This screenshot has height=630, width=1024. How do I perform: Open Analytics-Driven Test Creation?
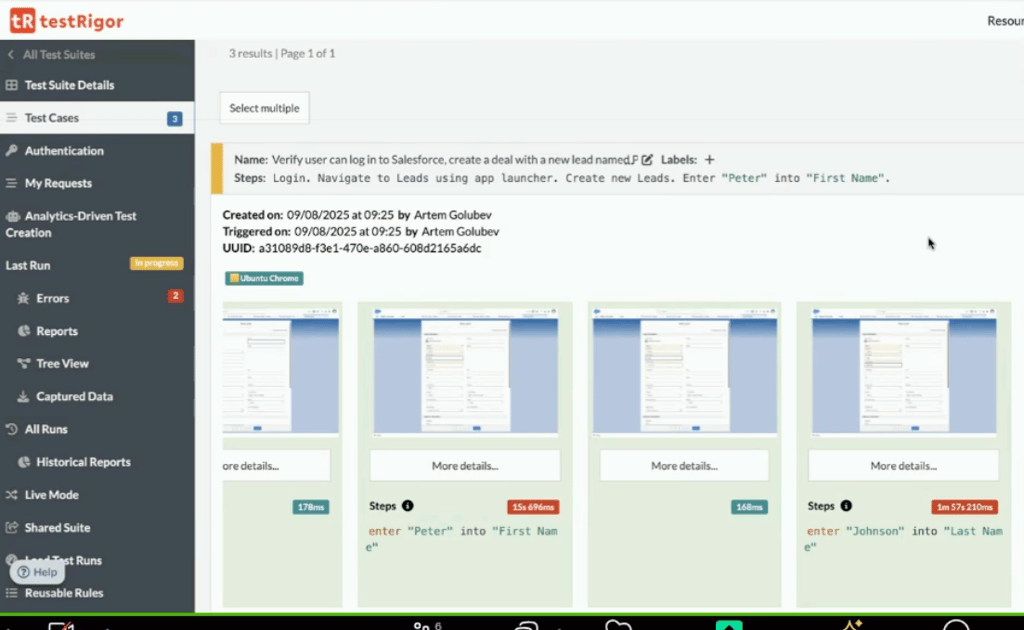click(x=71, y=224)
